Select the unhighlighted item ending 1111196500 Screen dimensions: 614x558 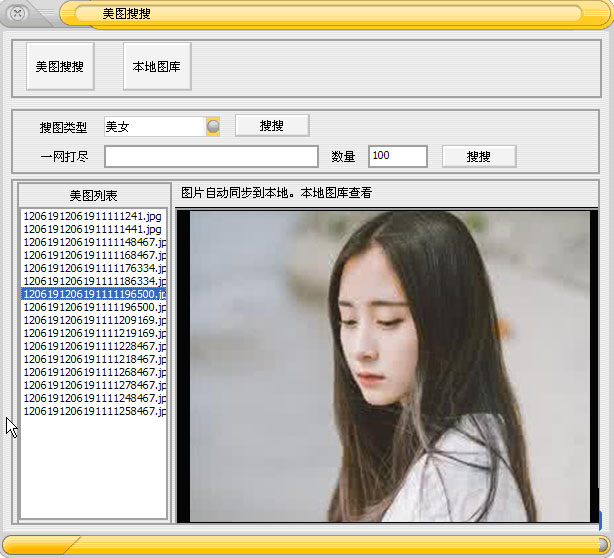click(x=94, y=307)
